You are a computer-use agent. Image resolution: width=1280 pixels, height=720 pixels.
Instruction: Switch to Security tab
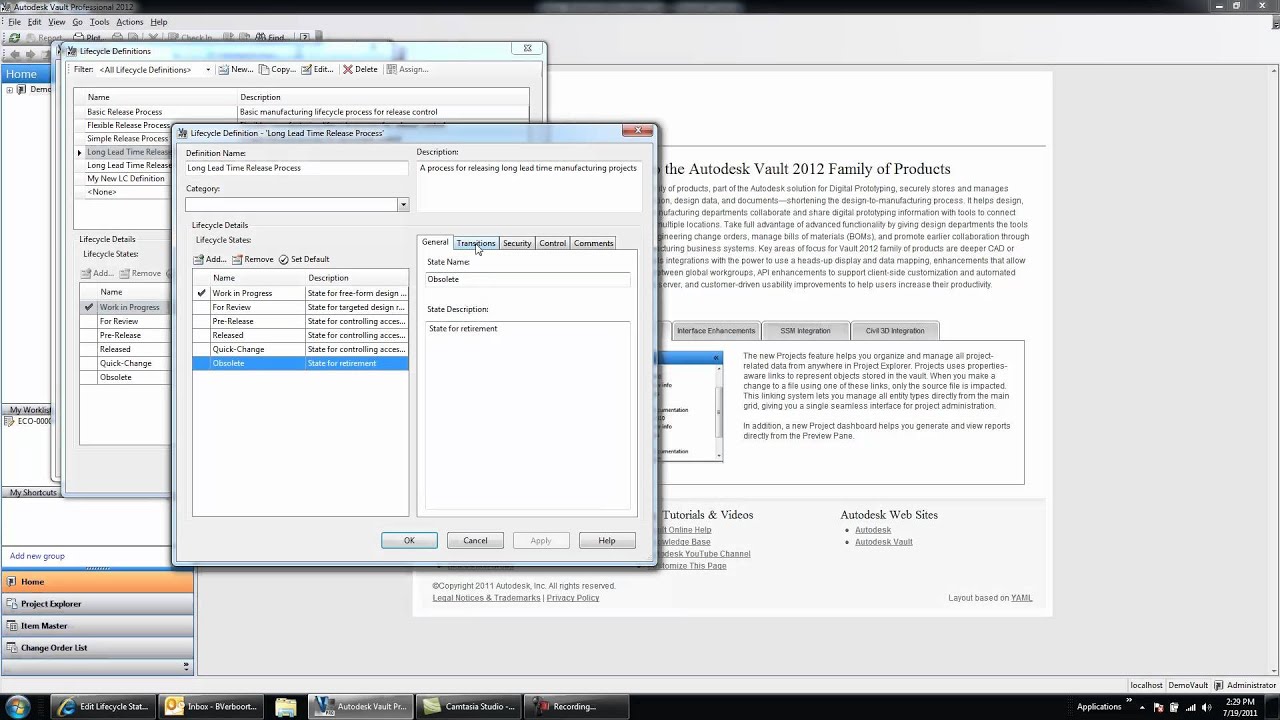click(x=517, y=243)
